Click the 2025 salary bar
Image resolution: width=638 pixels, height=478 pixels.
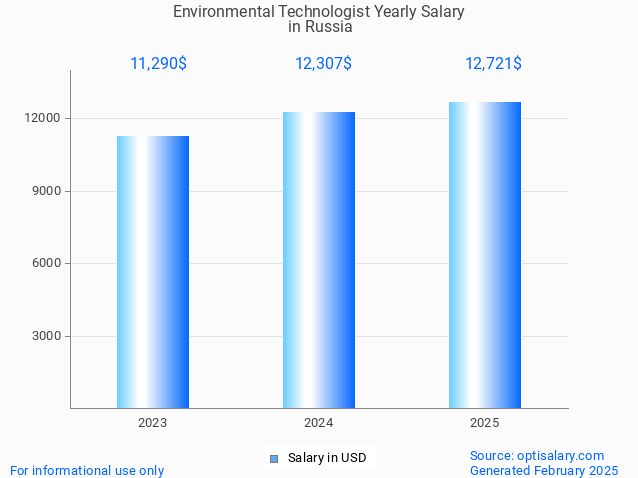click(485, 255)
